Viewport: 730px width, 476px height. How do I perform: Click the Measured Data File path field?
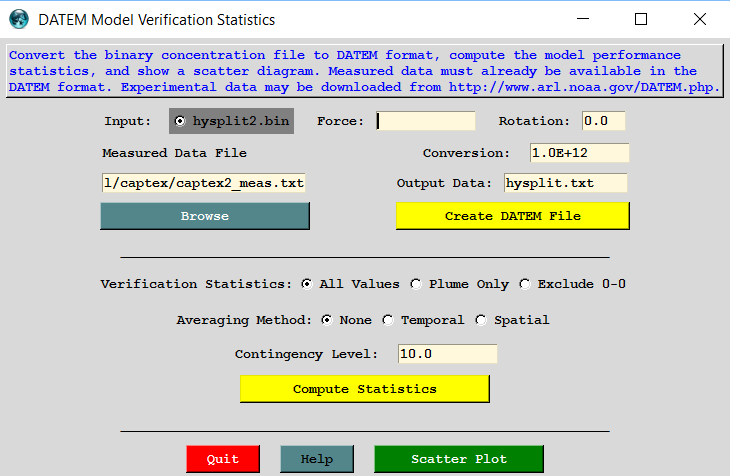coord(203,183)
